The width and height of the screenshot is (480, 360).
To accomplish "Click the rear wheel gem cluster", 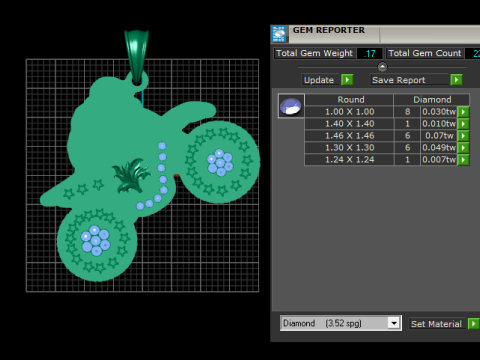I will 95,240.
